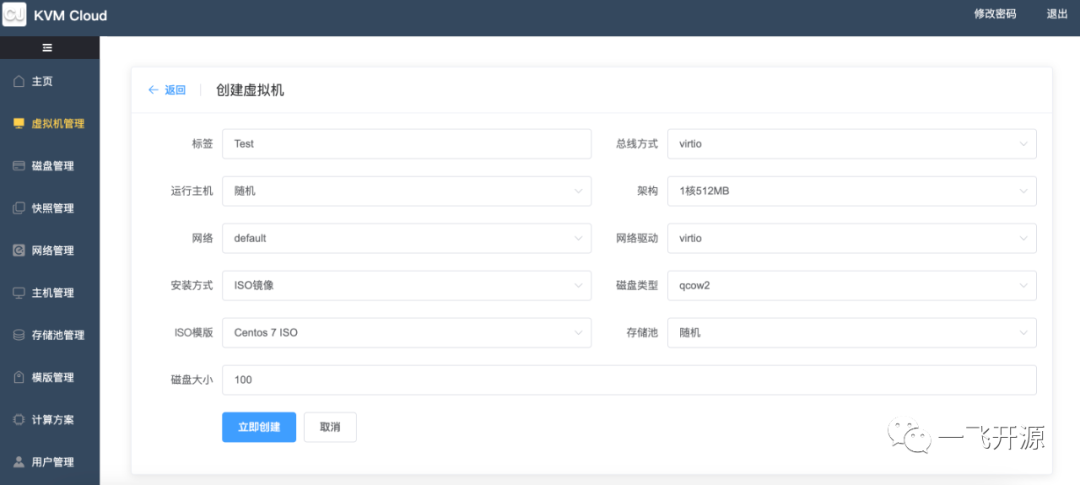Open the ISO模版 dropdown showing Centos 7 ISO

point(406,333)
